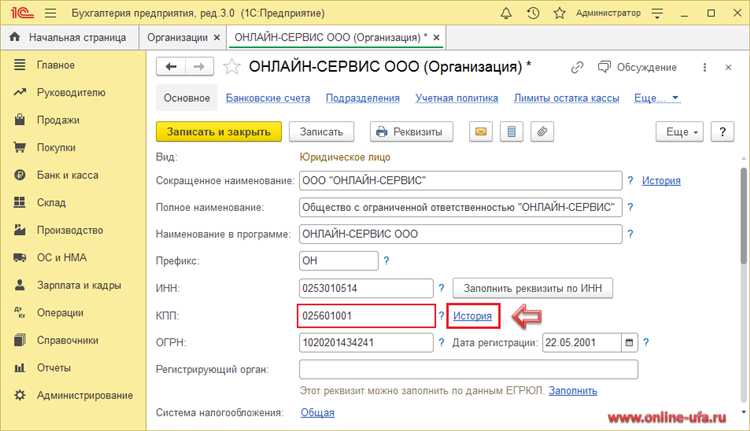The height and width of the screenshot is (431, 750).
Task: Navigate back with the left arrow button
Action: 171,66
